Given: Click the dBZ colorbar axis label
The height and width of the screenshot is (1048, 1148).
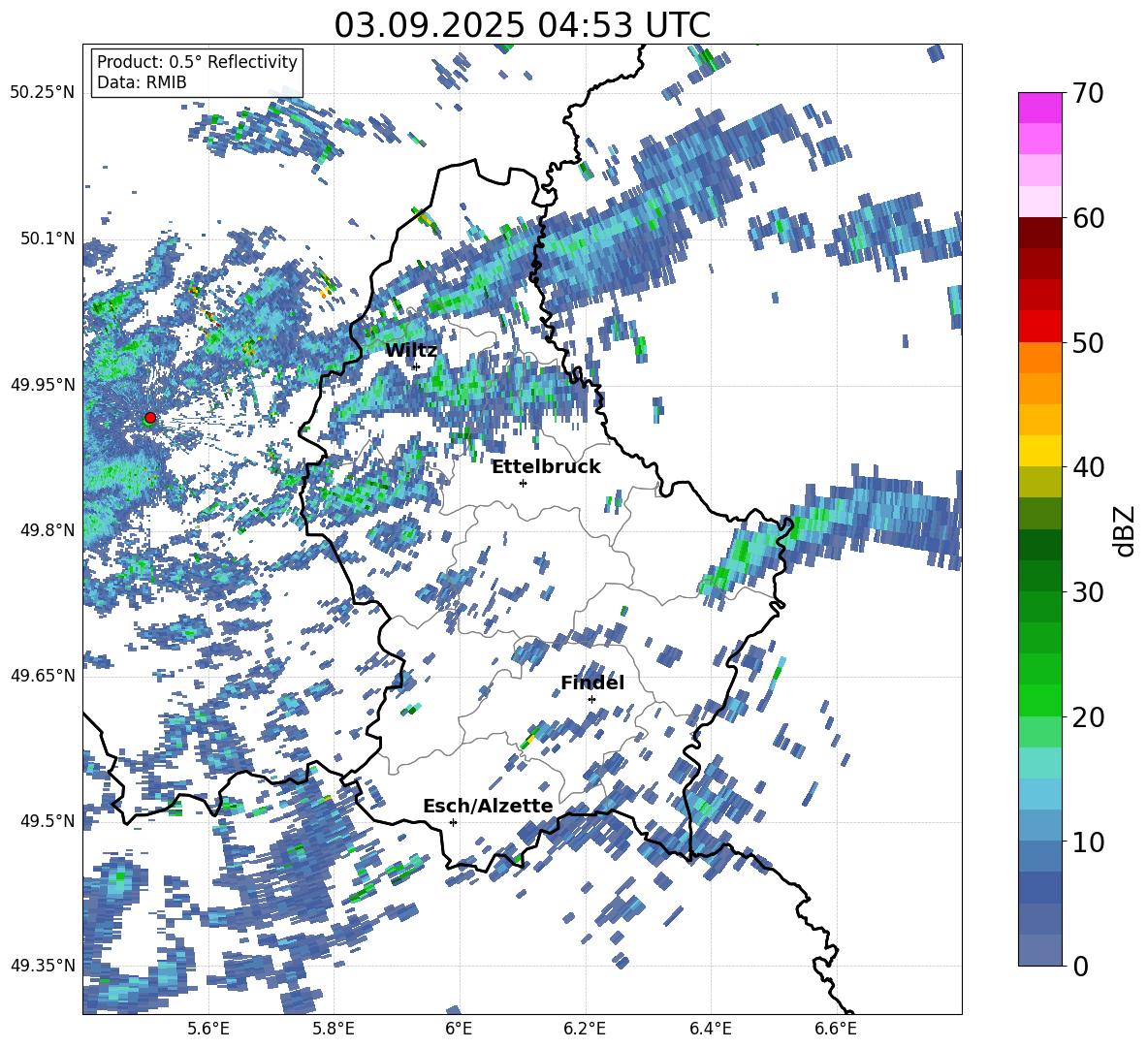Looking at the screenshot, I should click(1126, 531).
